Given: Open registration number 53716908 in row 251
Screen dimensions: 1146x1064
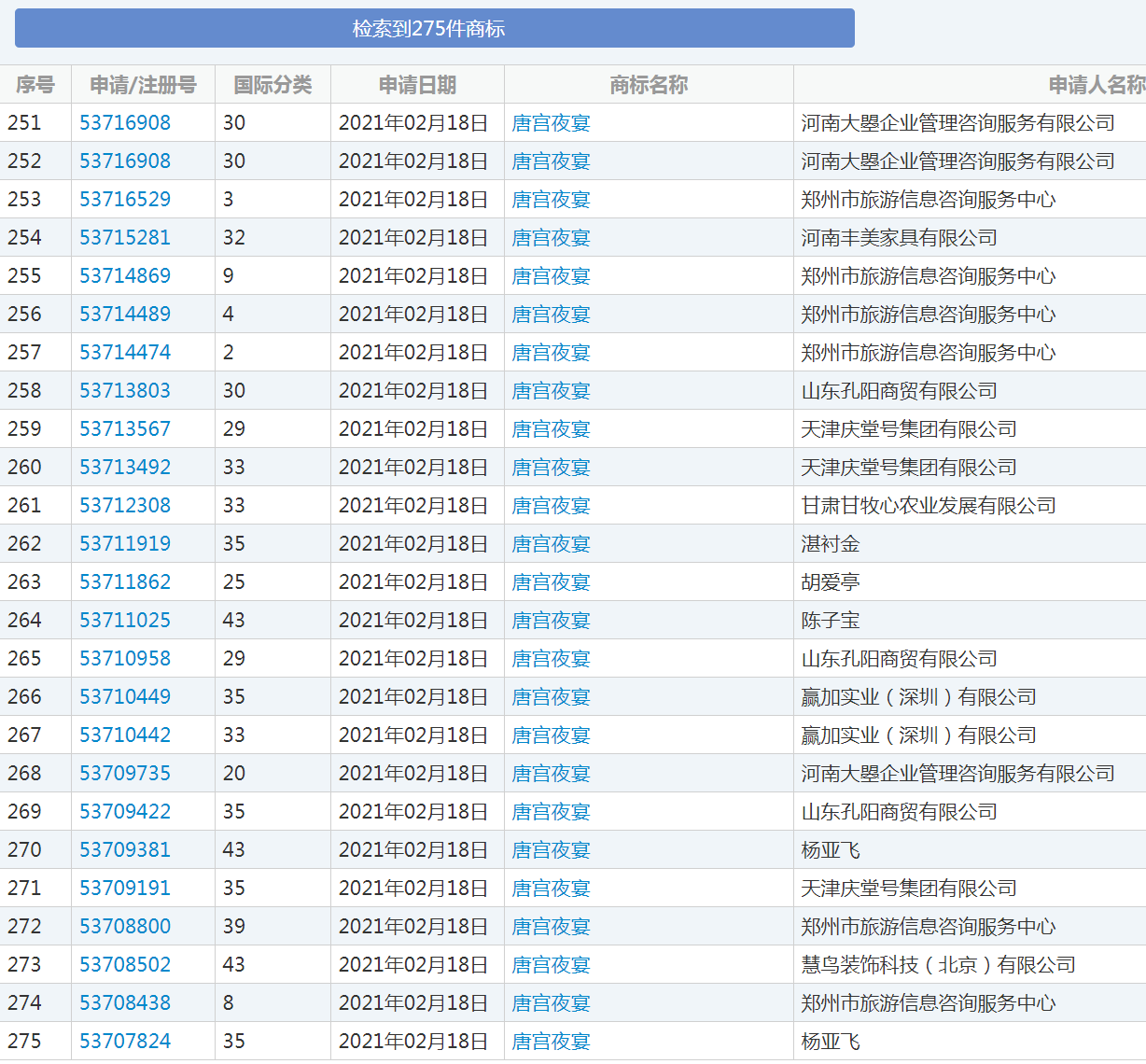Looking at the screenshot, I should click(125, 122).
